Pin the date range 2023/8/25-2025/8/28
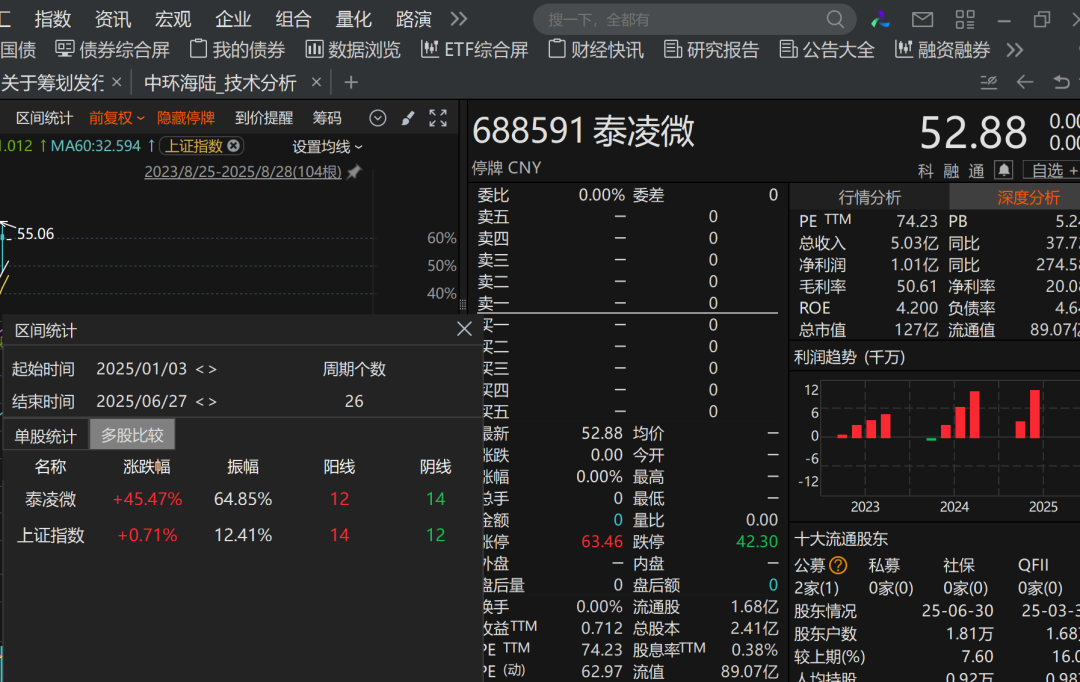The height and width of the screenshot is (682, 1080). [352, 172]
